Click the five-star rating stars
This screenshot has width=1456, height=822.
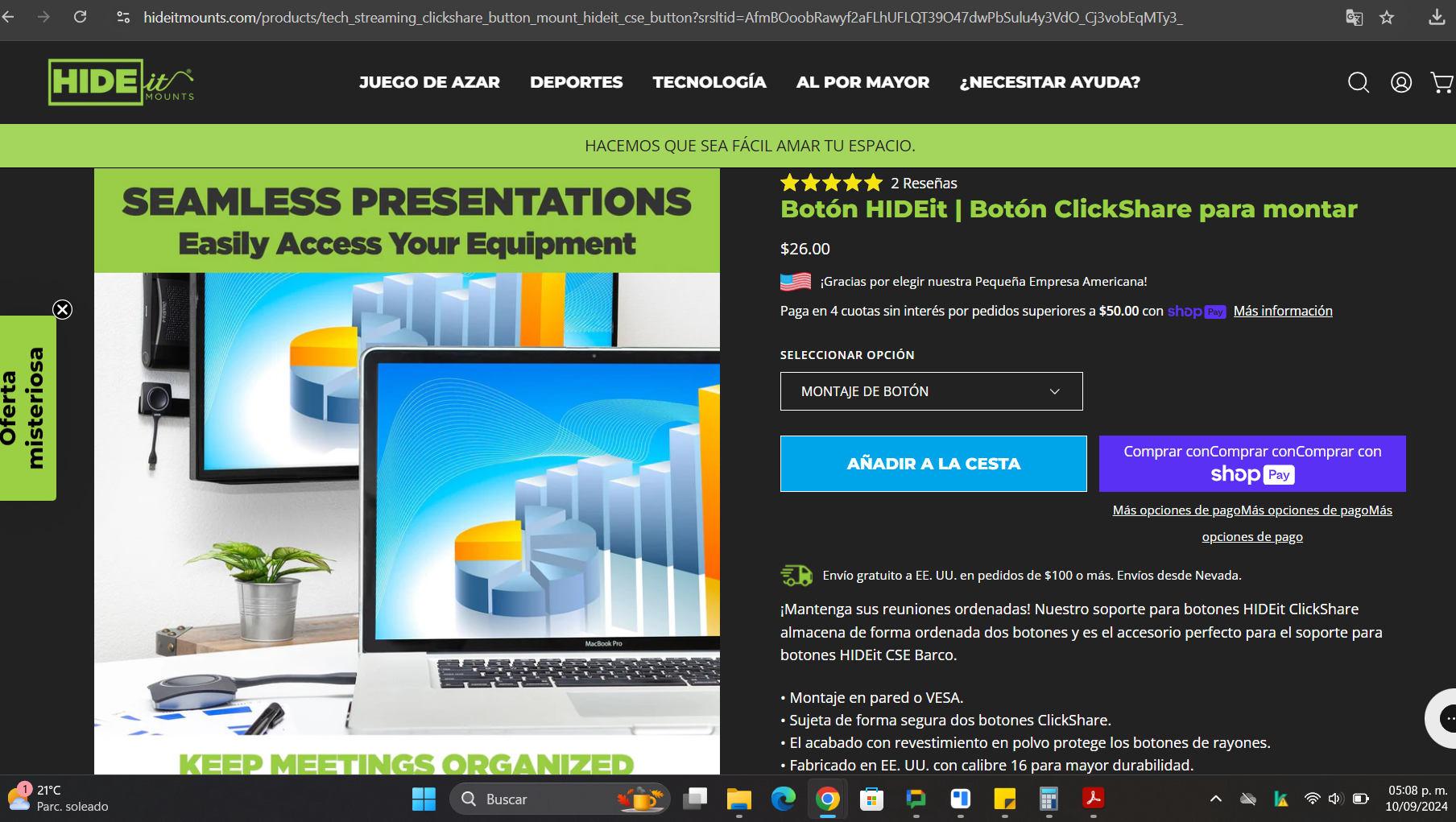coord(831,183)
